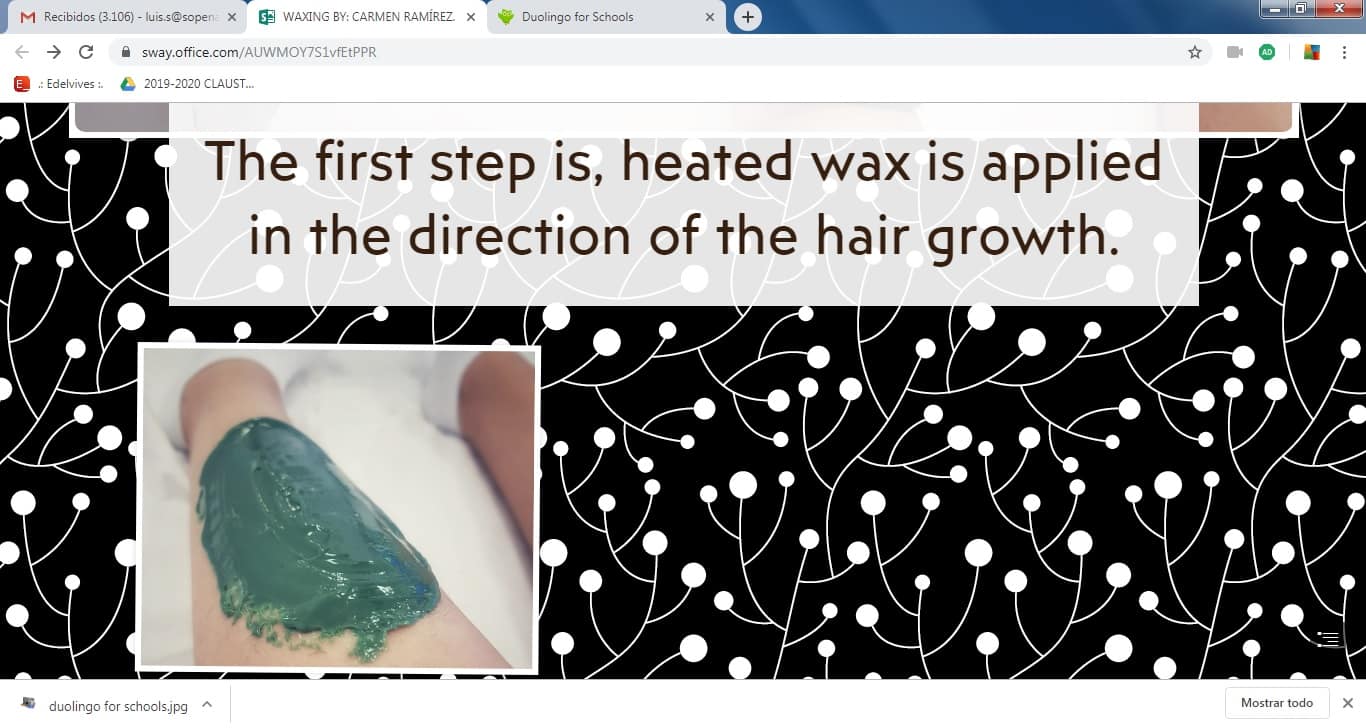
Task: Open the Sway navigation outline icon
Action: pos(1327,637)
